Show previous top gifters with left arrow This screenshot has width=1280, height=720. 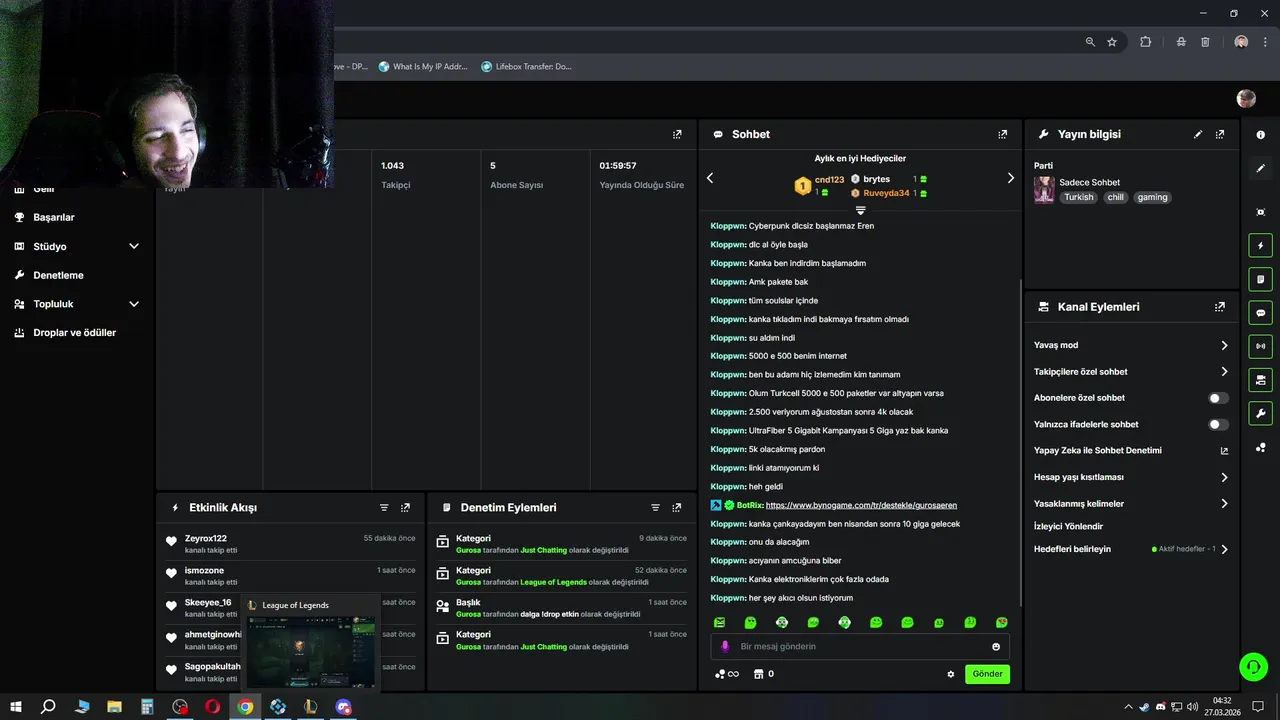(710, 178)
